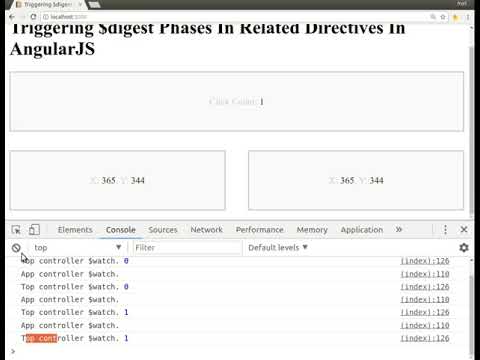Click the page vertical scrollbar
480x360 pixels.
coord(471,130)
